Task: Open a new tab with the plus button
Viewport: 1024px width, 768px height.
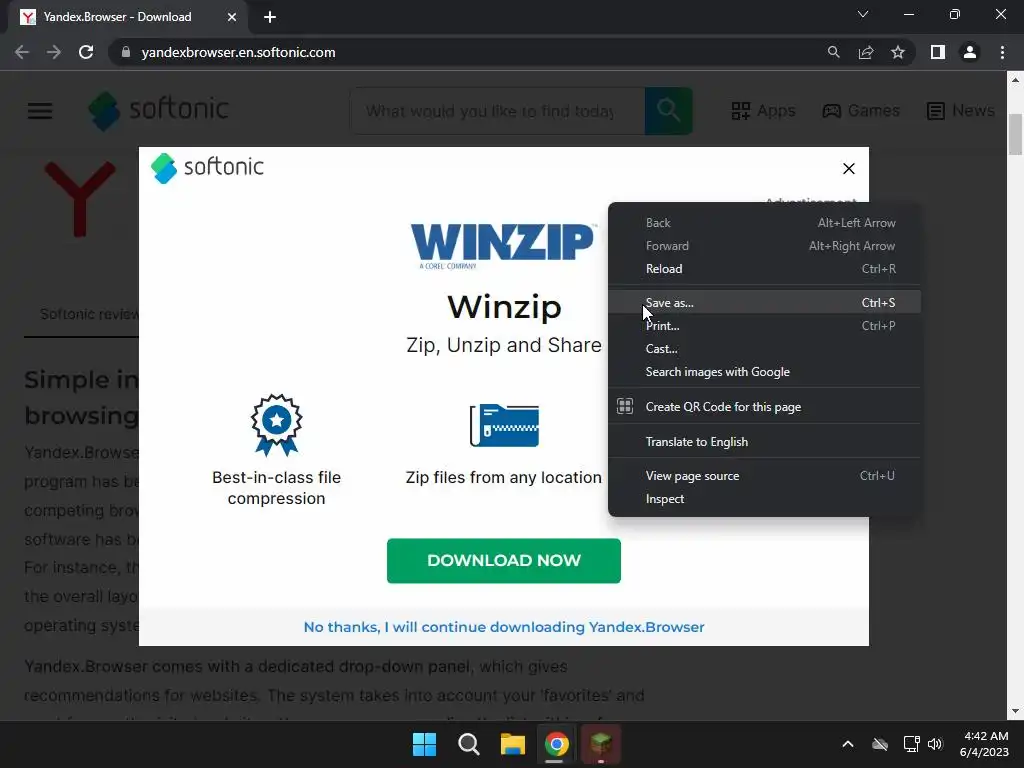Action: (x=270, y=17)
